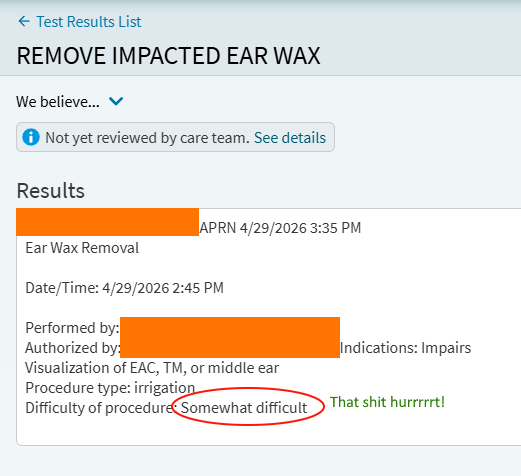Click the Results heading
The height and width of the screenshot is (476, 521).
pyautogui.click(x=51, y=190)
